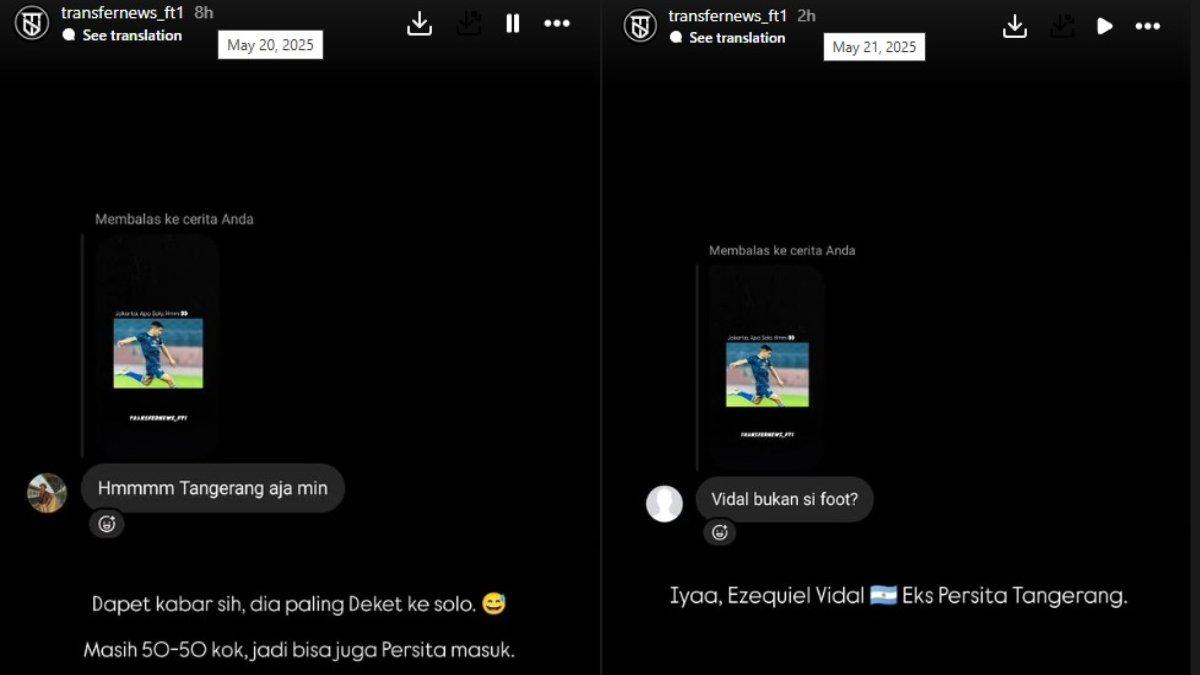Click the download icon on left story
1200x675 pixels.
point(419,24)
